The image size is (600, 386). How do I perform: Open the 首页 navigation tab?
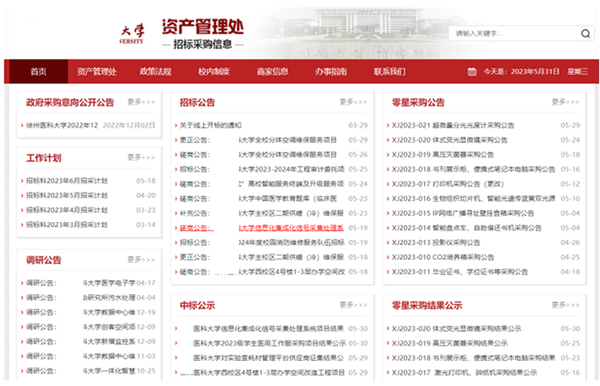(x=38, y=72)
